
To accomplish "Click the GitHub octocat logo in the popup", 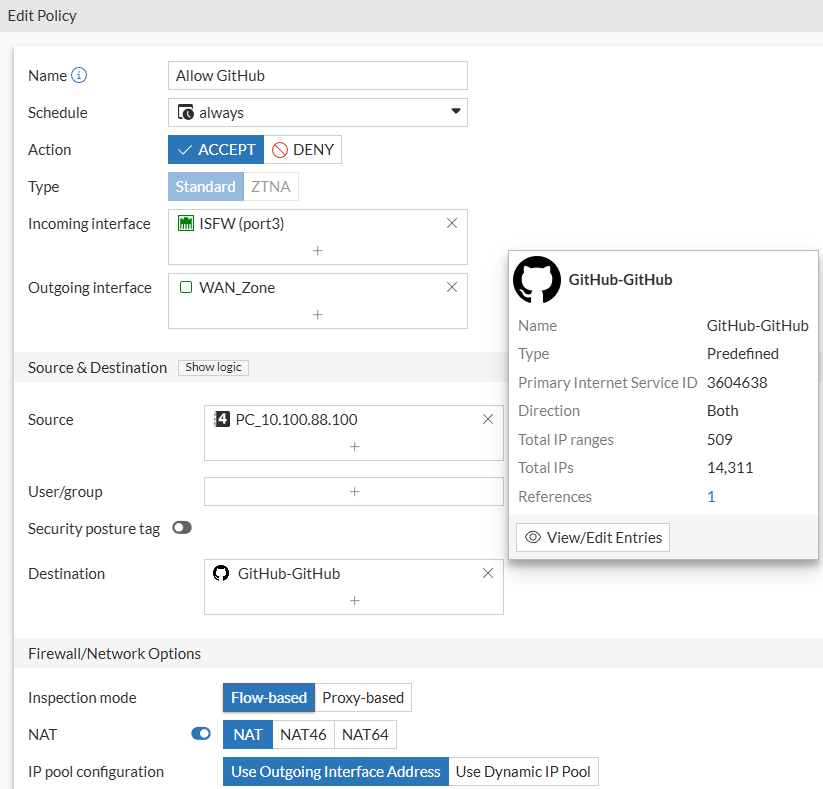I will click(537, 280).
